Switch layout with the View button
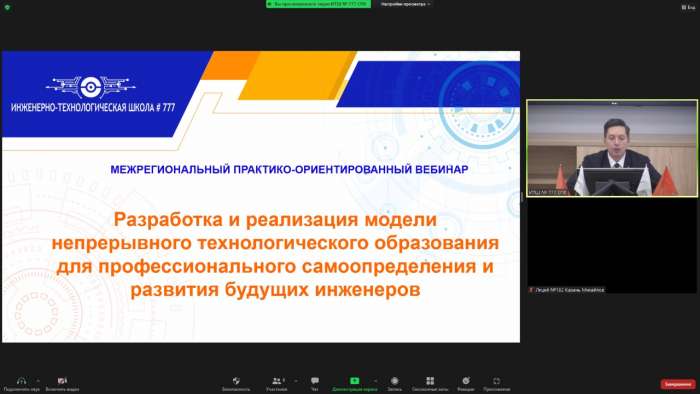The height and width of the screenshot is (394, 700). [688, 7]
